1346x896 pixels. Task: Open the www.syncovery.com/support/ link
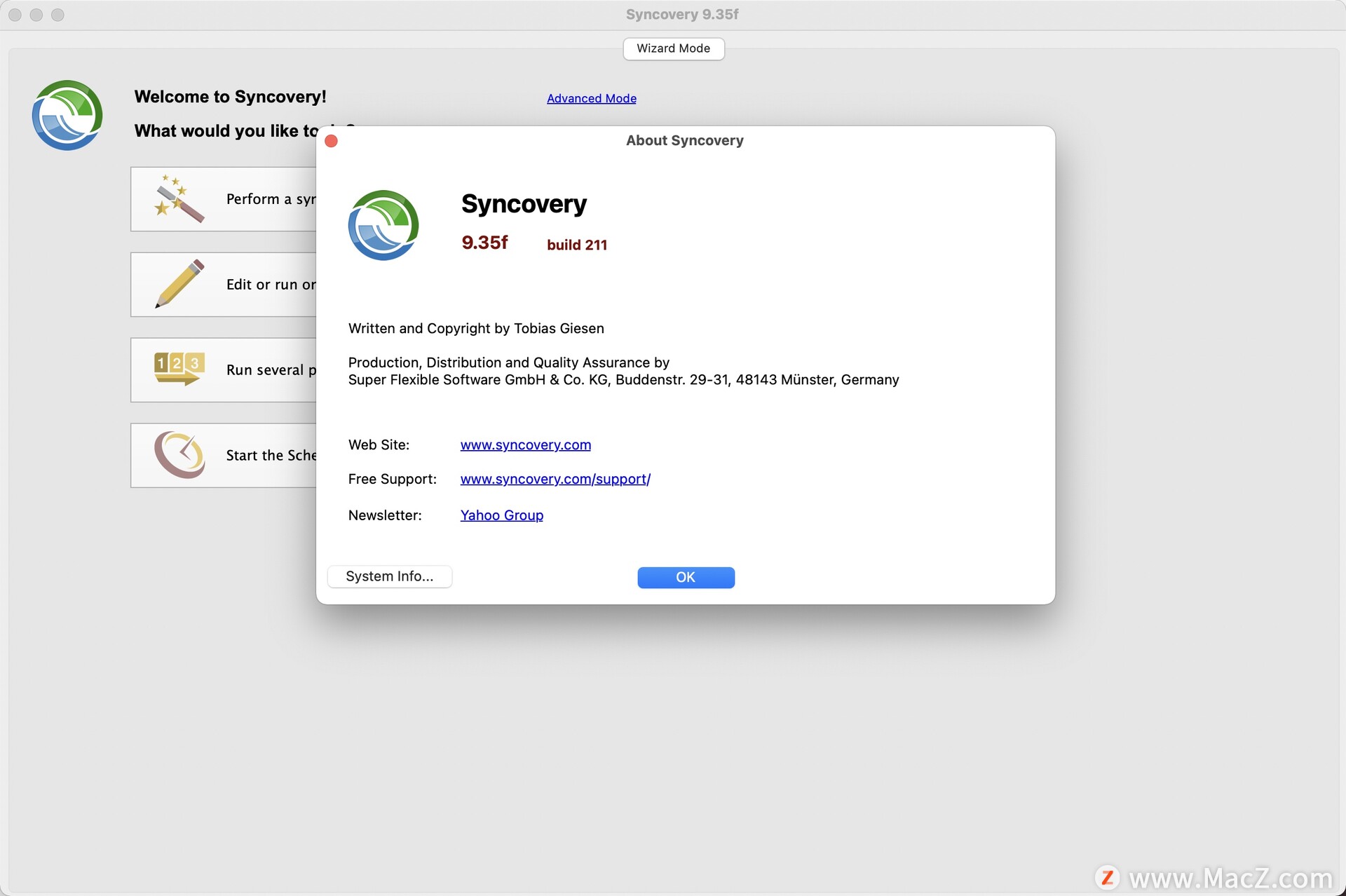[555, 479]
